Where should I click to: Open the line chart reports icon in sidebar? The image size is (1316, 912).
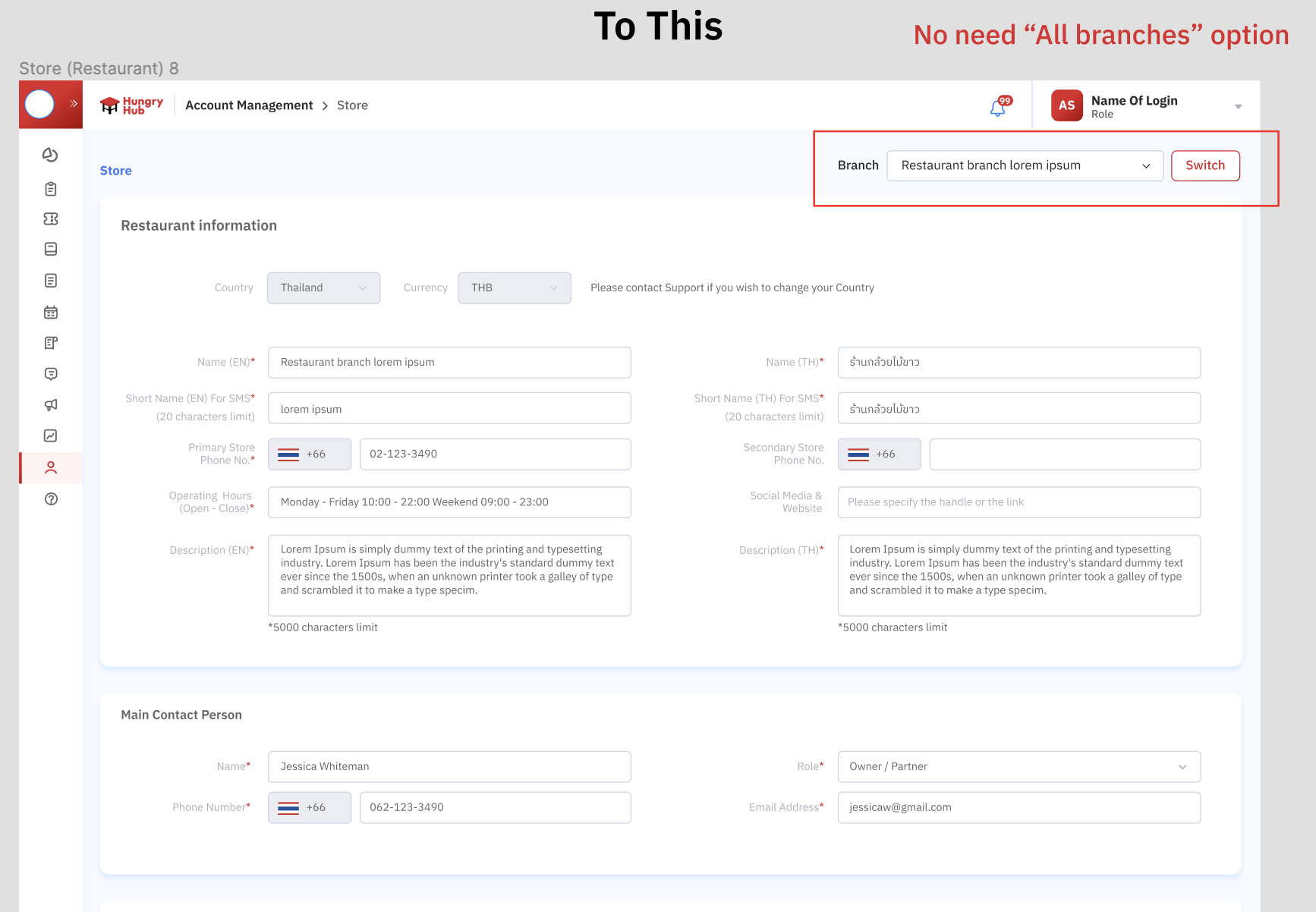[50, 436]
